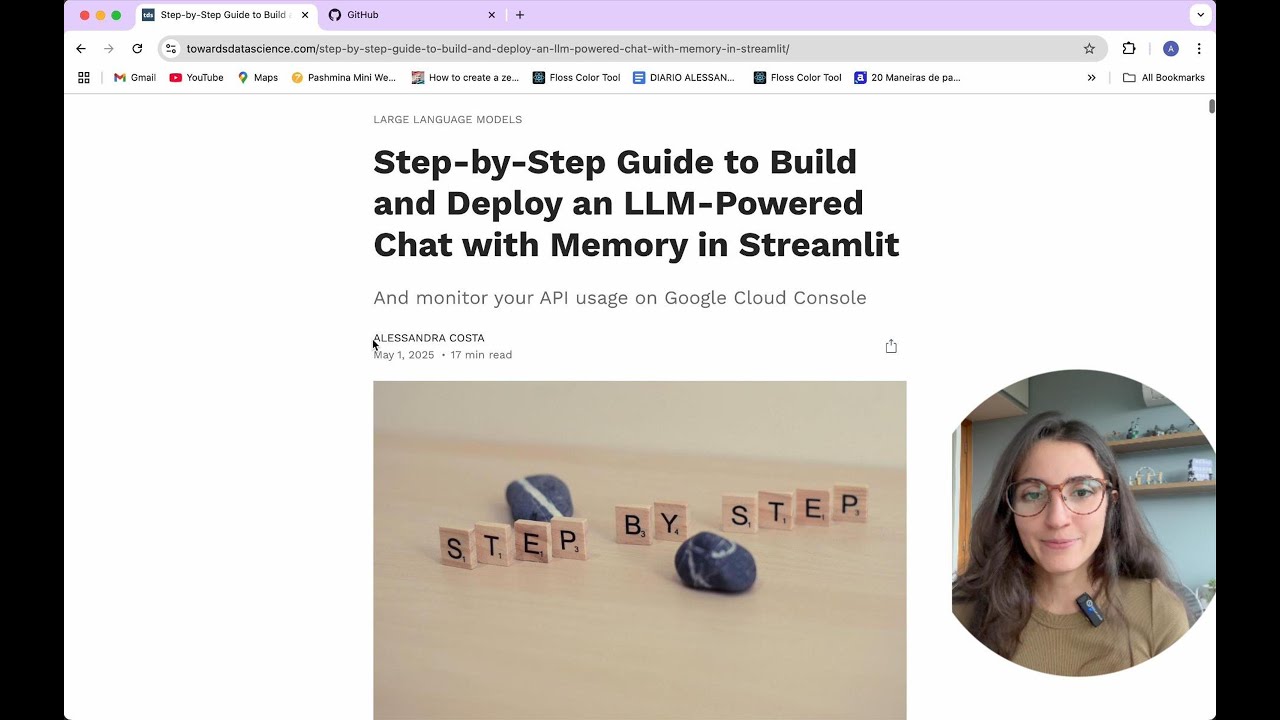
Task: Open the Chrome profile avatar
Action: [1171, 48]
